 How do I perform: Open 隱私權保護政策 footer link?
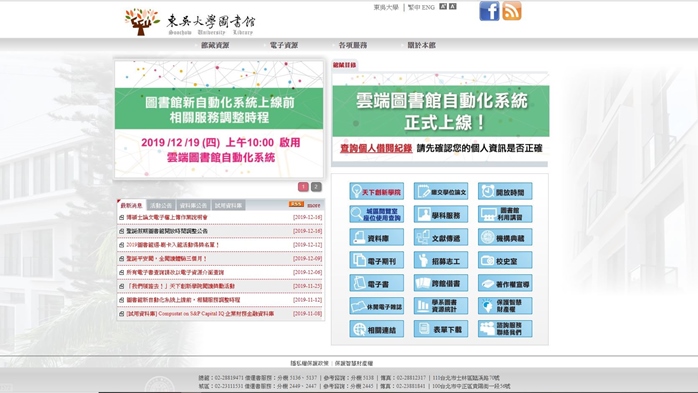pyautogui.click(x=310, y=363)
